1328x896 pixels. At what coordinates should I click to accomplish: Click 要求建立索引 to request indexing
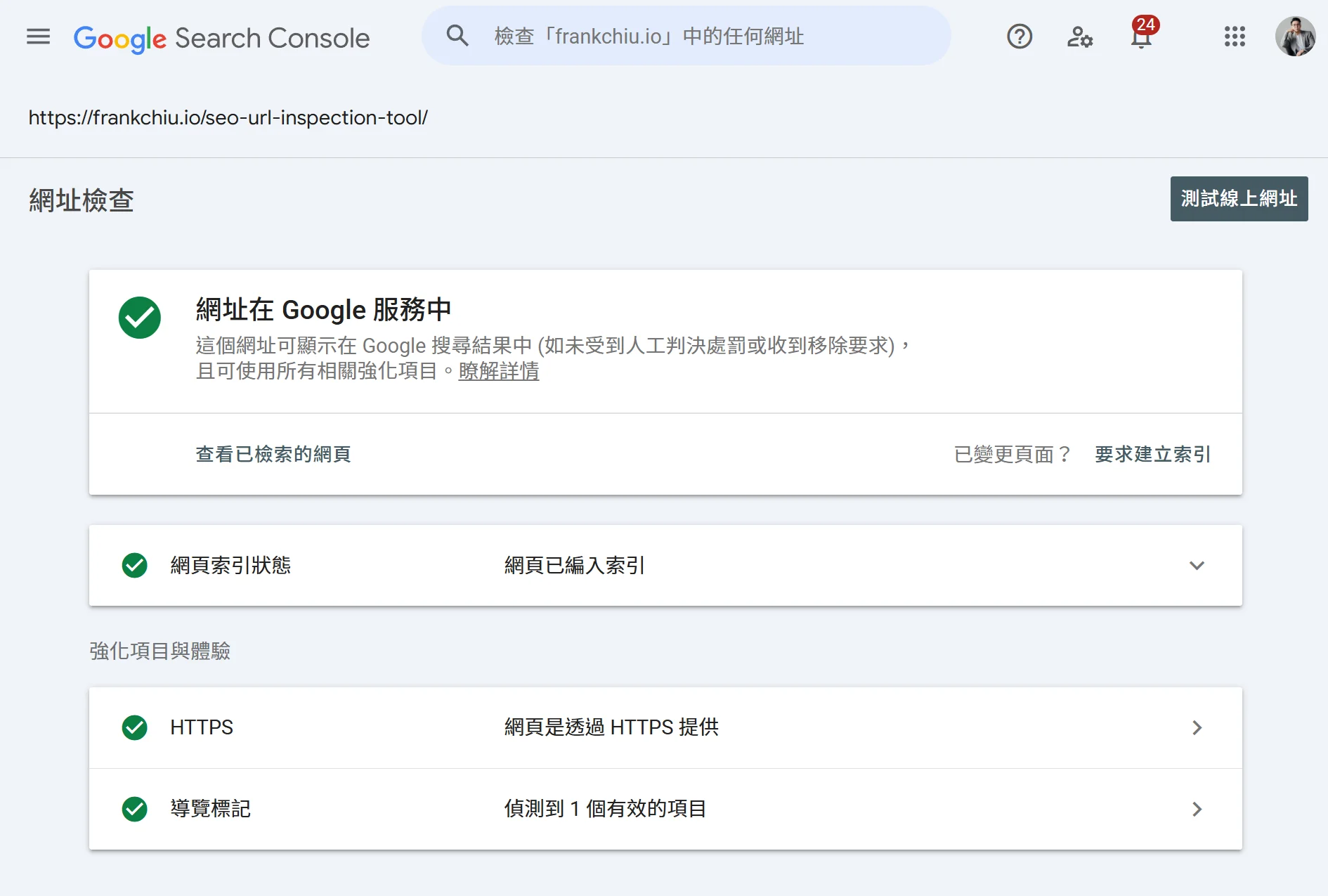click(x=1152, y=455)
